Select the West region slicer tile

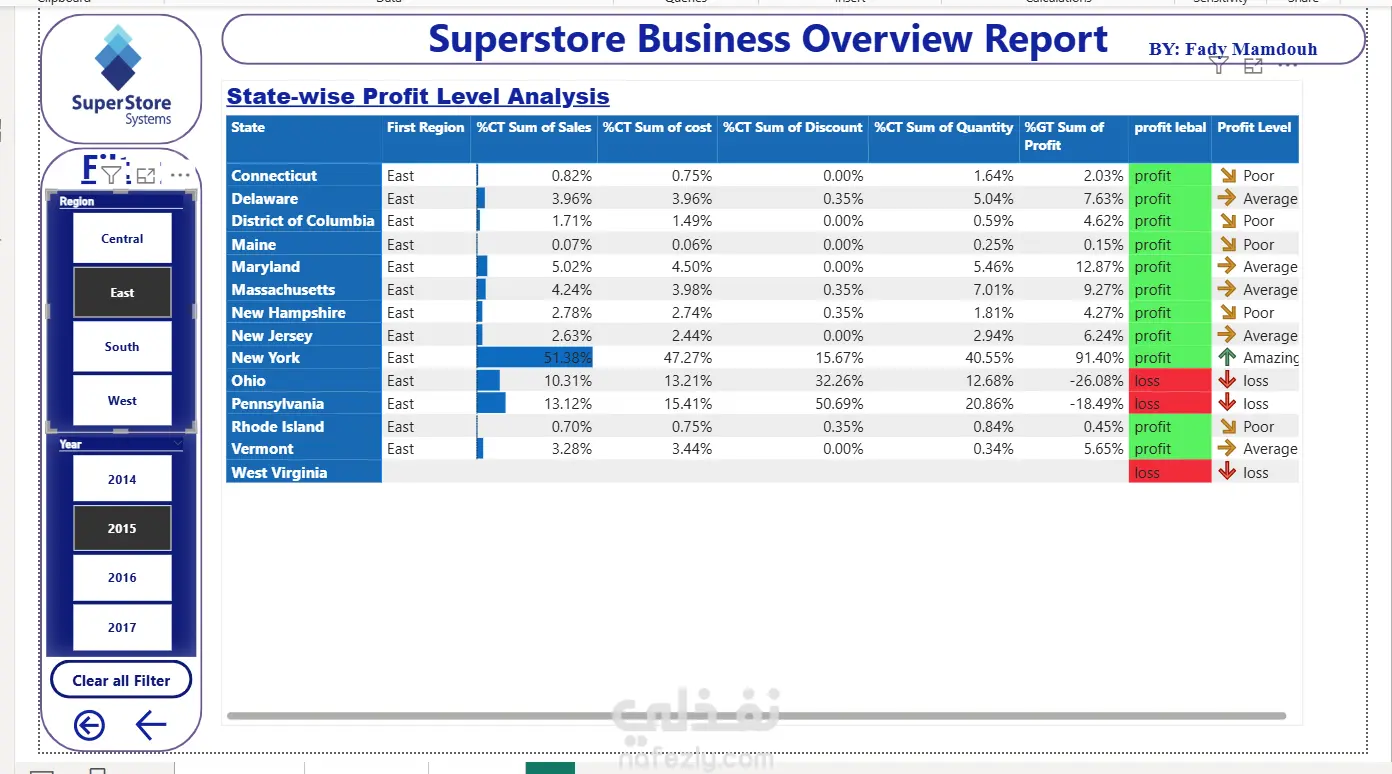122,400
